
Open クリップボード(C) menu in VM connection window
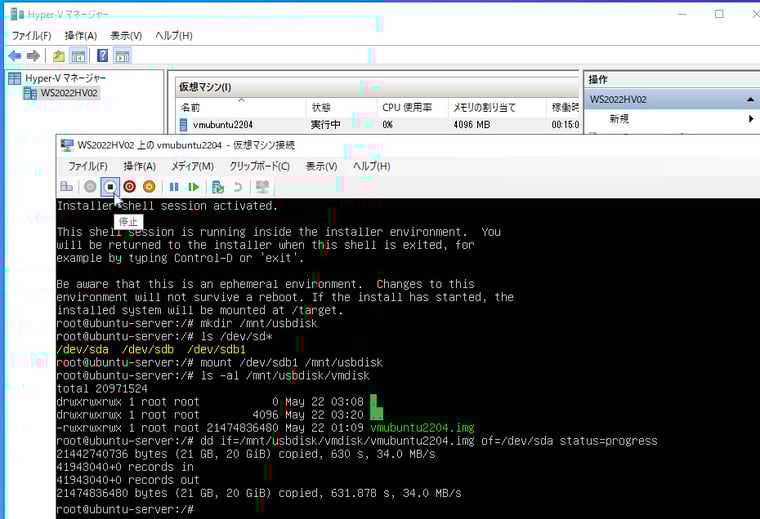point(260,166)
